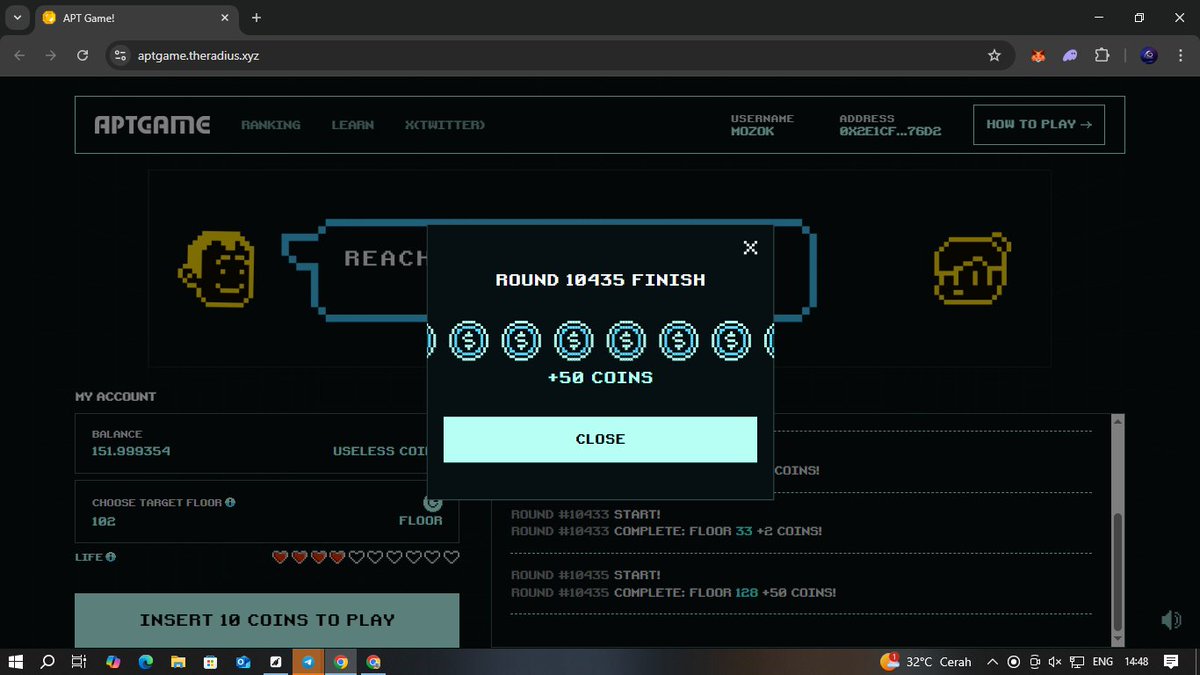This screenshot has height=675, width=1200.
Task: Toggle the bookmark star in the address bar
Action: point(995,56)
